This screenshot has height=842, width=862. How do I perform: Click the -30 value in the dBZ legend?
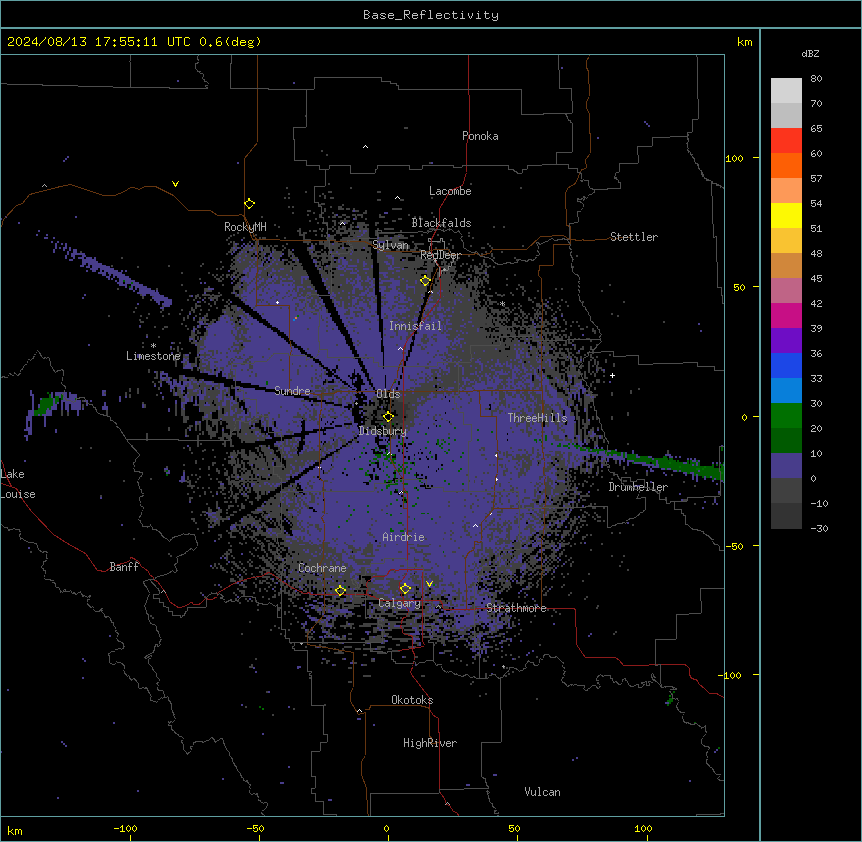tap(819, 528)
